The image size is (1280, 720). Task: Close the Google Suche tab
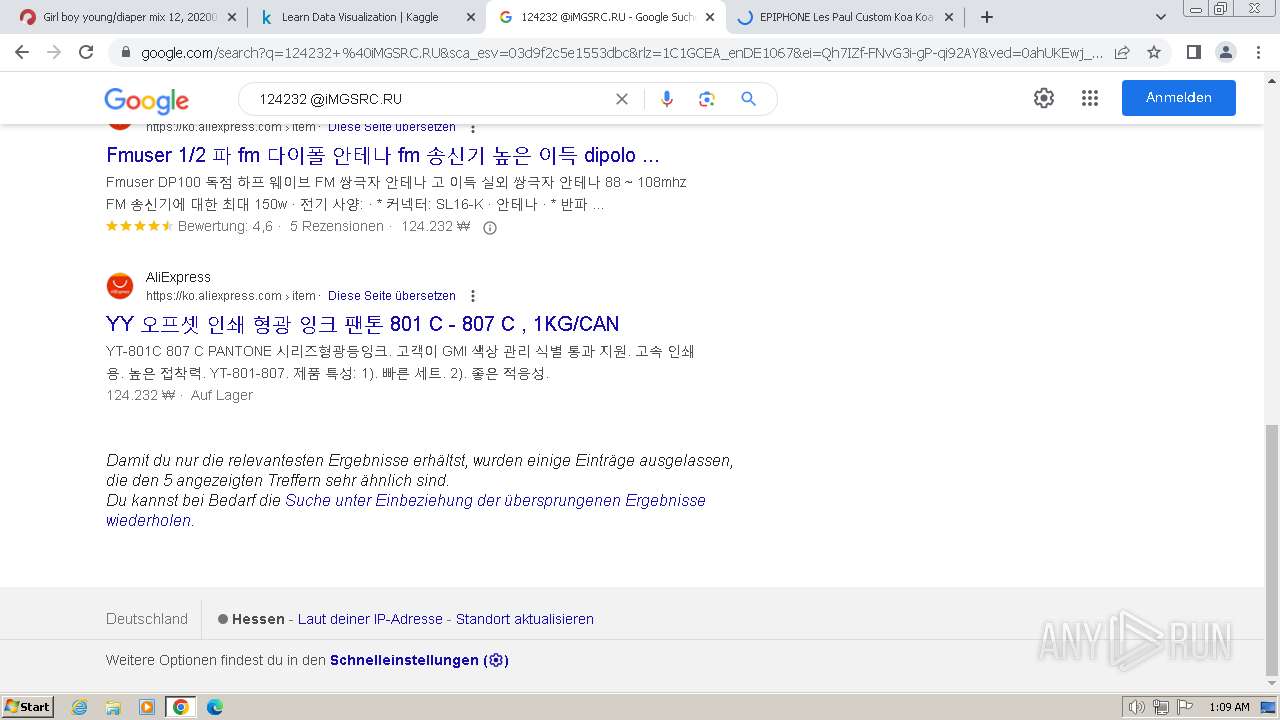tap(710, 17)
